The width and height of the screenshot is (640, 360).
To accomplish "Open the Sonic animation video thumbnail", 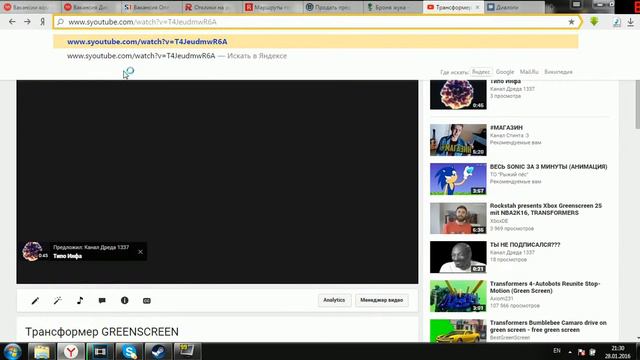I will coord(458,179).
